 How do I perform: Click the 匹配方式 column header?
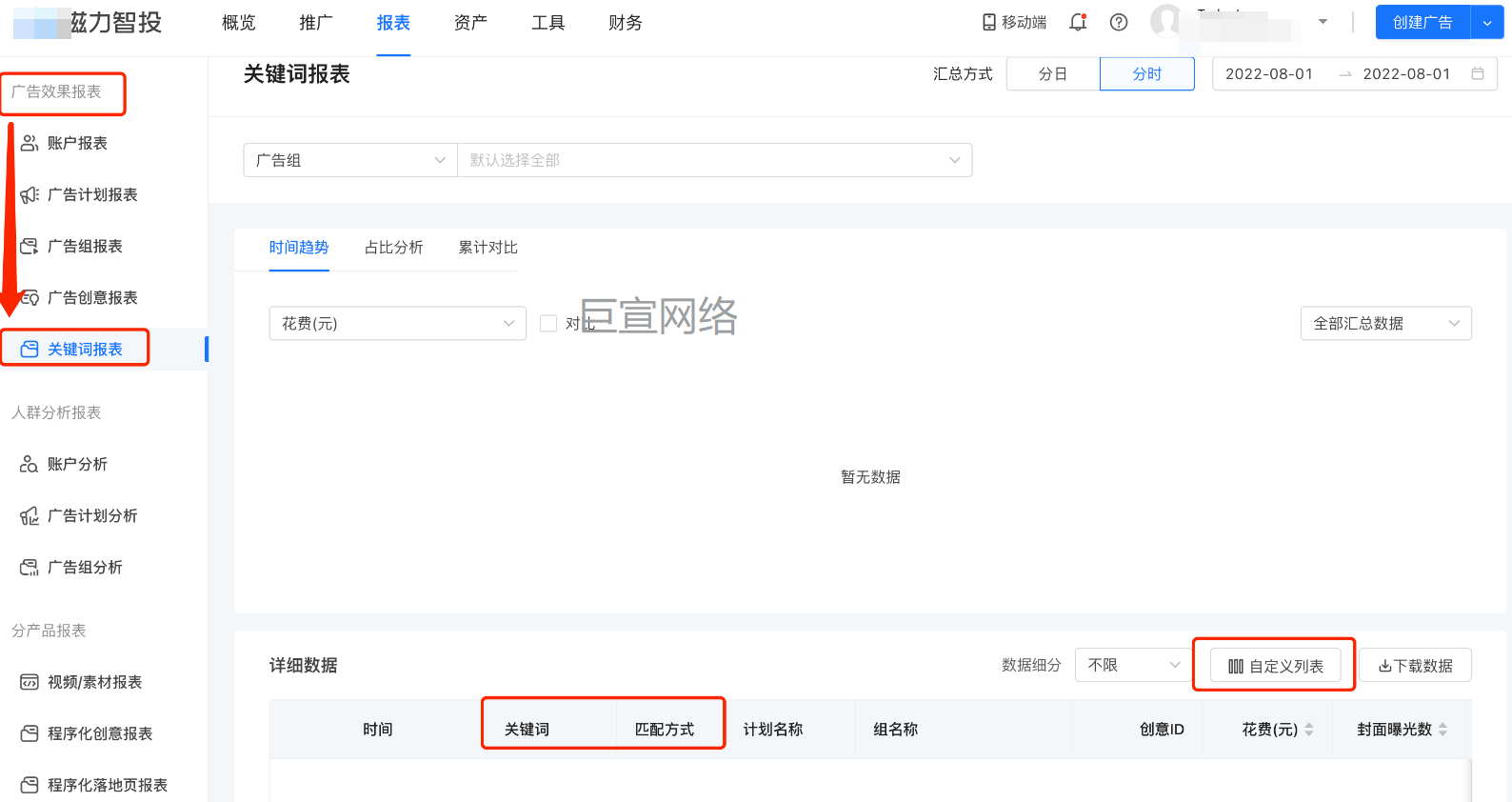665,730
